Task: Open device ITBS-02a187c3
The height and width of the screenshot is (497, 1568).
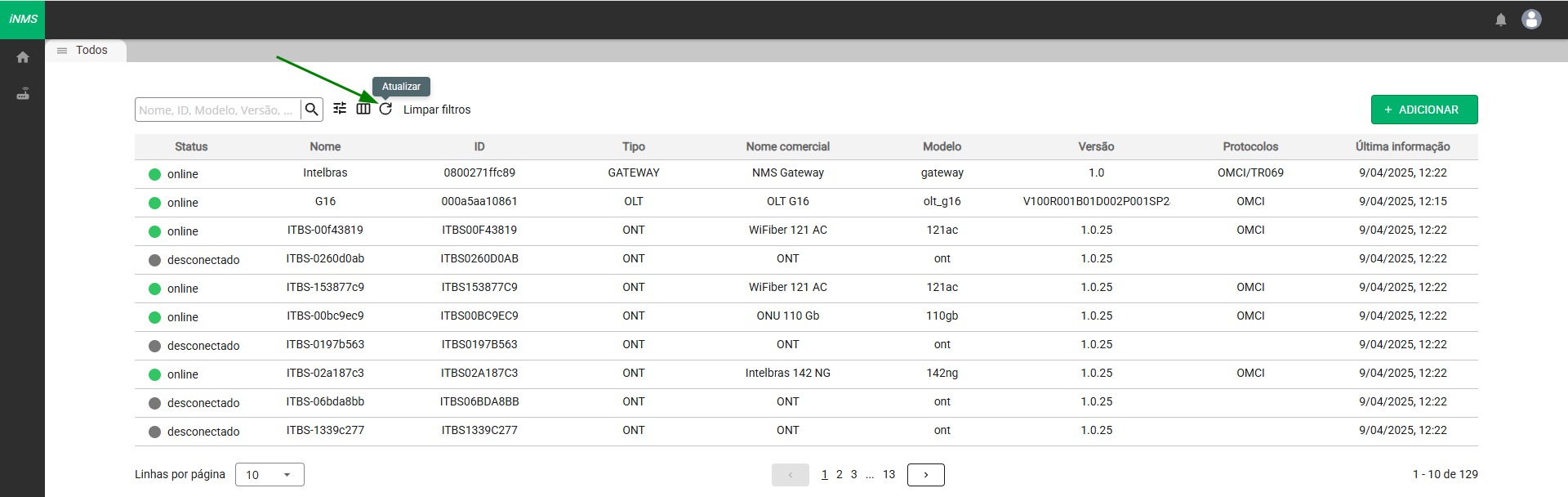Action: click(x=325, y=374)
